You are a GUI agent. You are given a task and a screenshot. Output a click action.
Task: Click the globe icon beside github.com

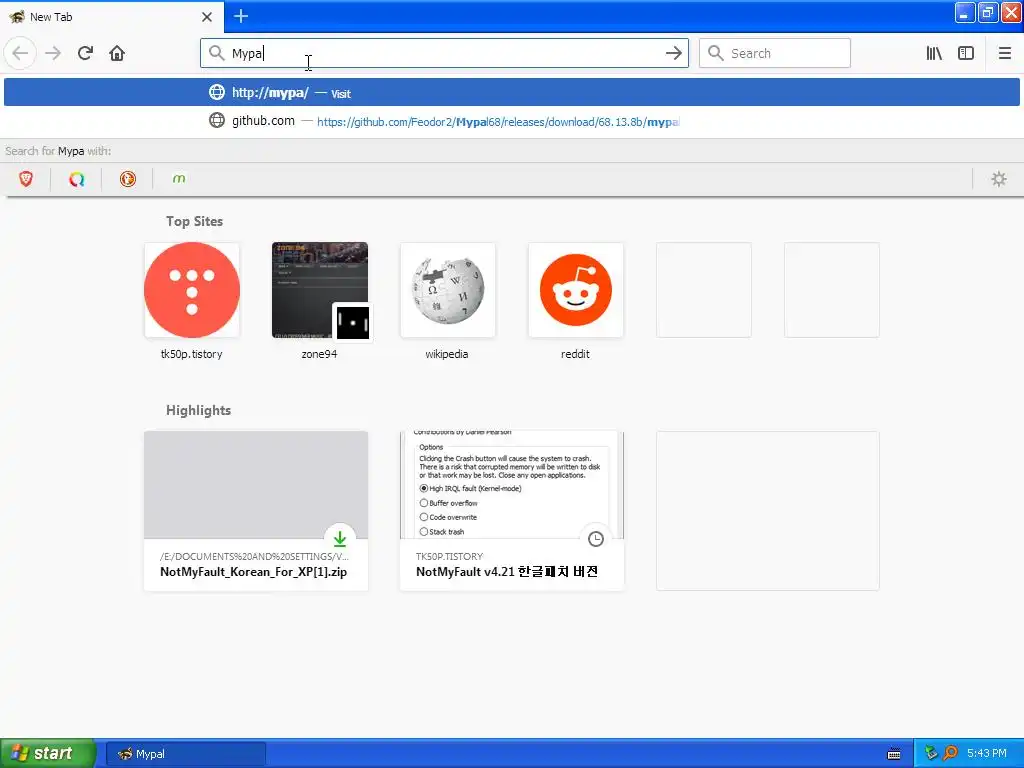[x=217, y=121]
